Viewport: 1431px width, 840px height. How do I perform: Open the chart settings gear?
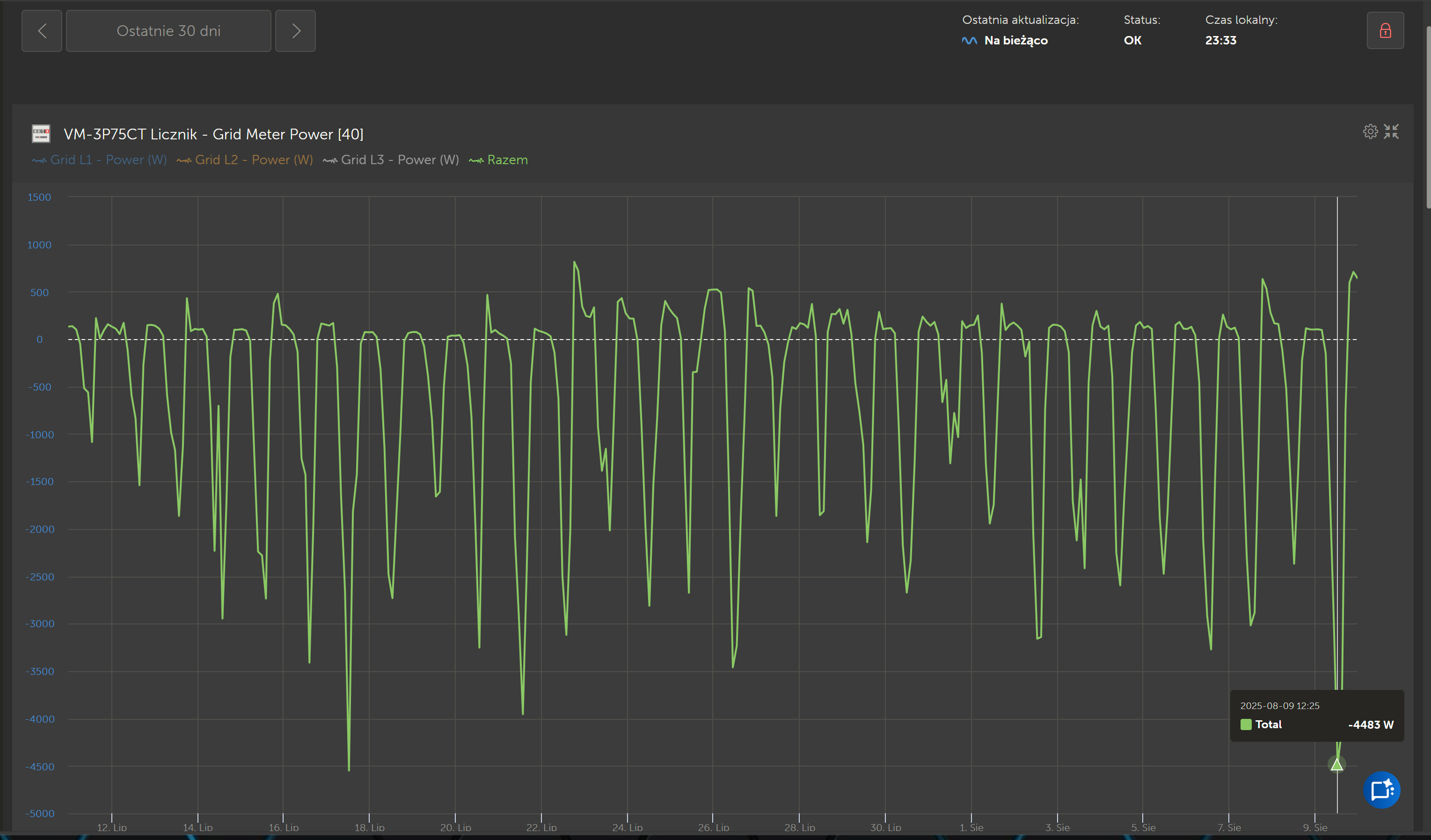tap(1370, 132)
